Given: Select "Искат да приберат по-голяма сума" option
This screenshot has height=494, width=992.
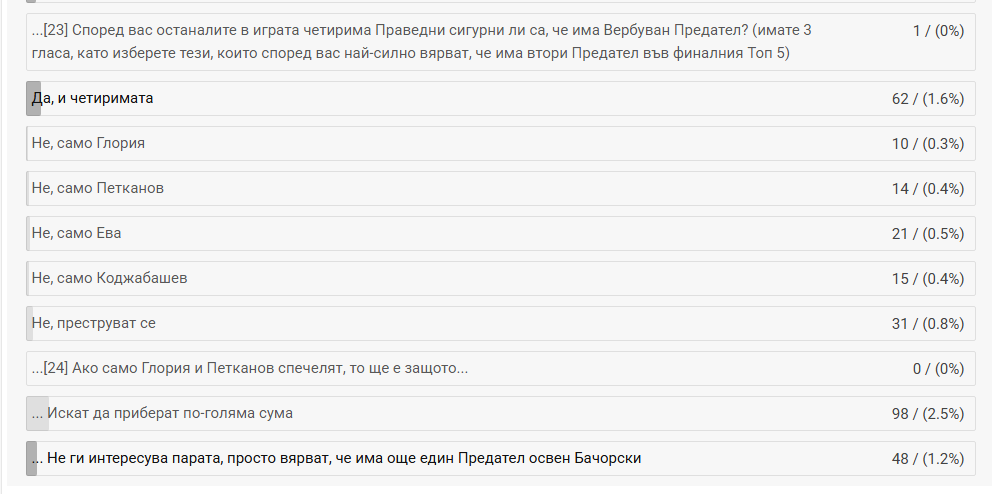Looking at the screenshot, I should coord(170,413).
